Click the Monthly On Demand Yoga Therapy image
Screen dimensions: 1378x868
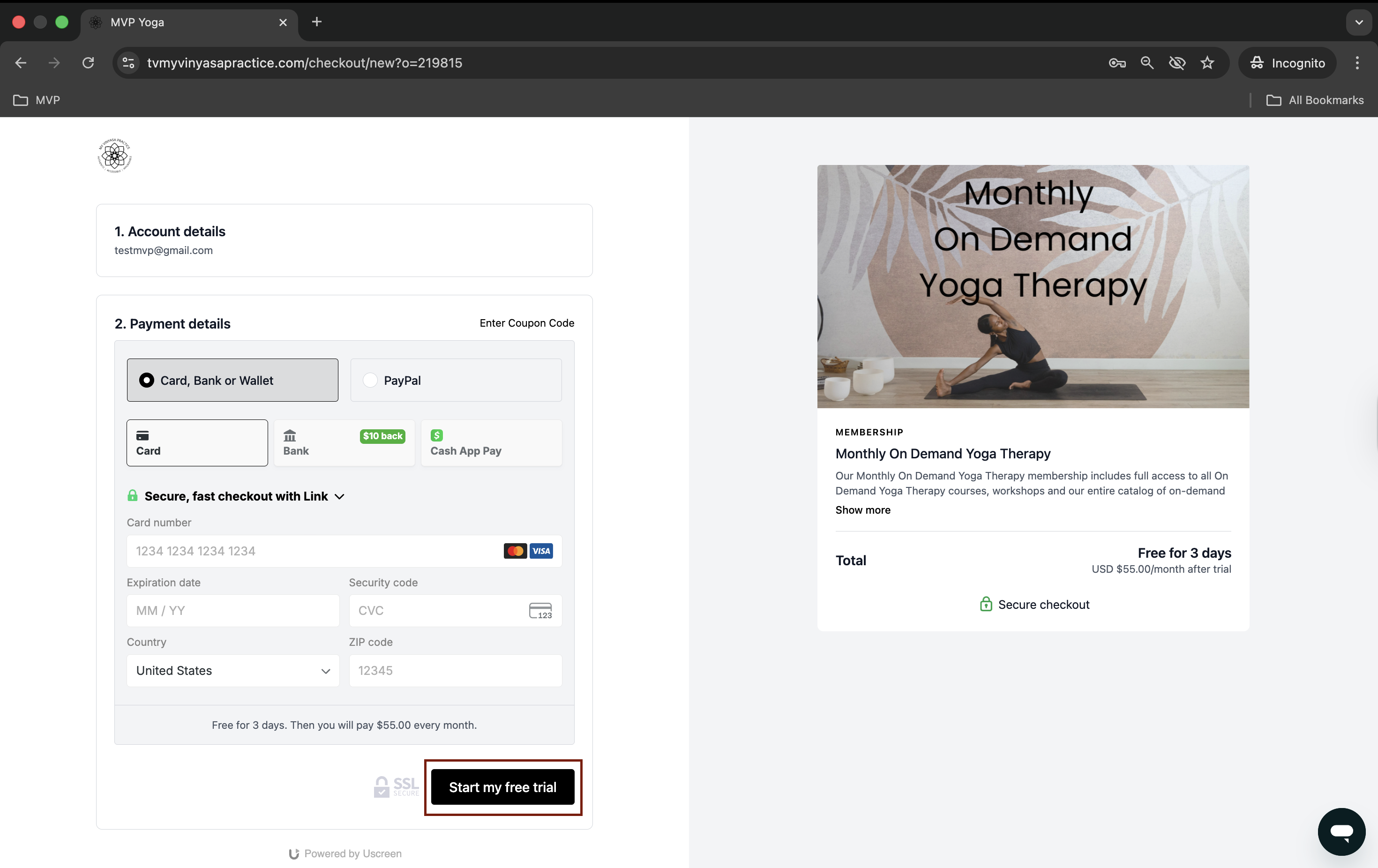point(1033,286)
